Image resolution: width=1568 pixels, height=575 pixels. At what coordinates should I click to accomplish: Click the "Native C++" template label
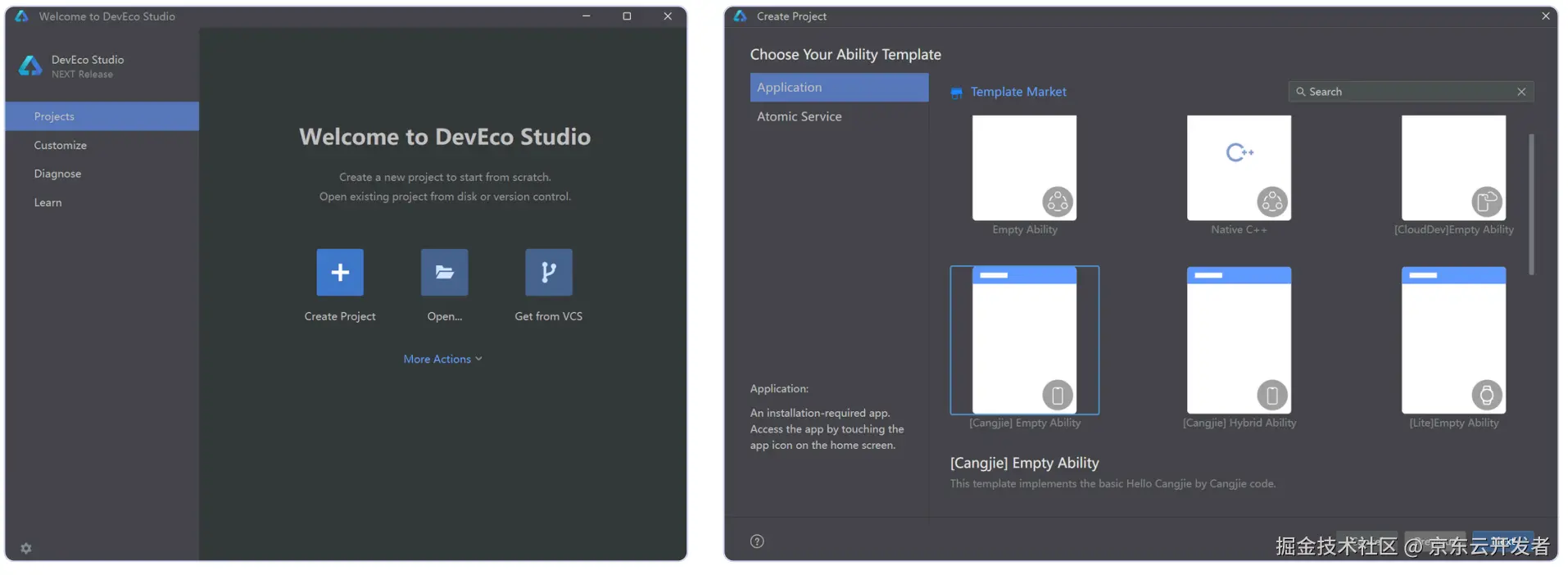click(x=1239, y=229)
